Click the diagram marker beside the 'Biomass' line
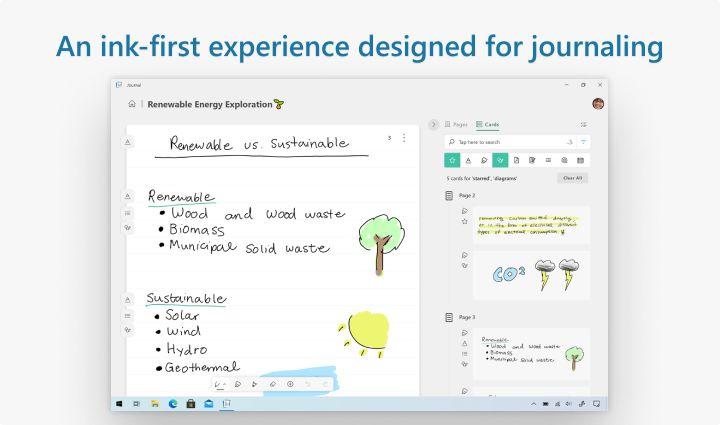This screenshot has height=425, width=720. (128, 228)
